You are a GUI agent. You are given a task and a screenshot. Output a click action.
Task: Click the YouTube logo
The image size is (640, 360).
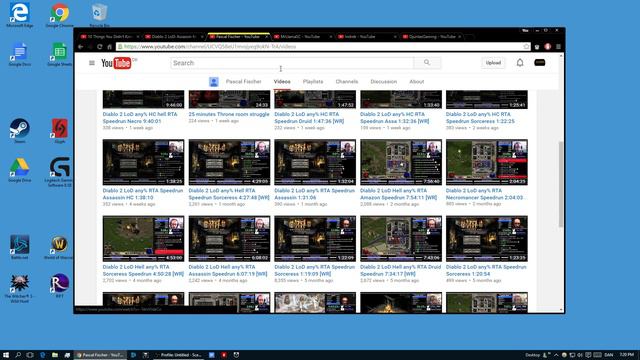[116, 63]
